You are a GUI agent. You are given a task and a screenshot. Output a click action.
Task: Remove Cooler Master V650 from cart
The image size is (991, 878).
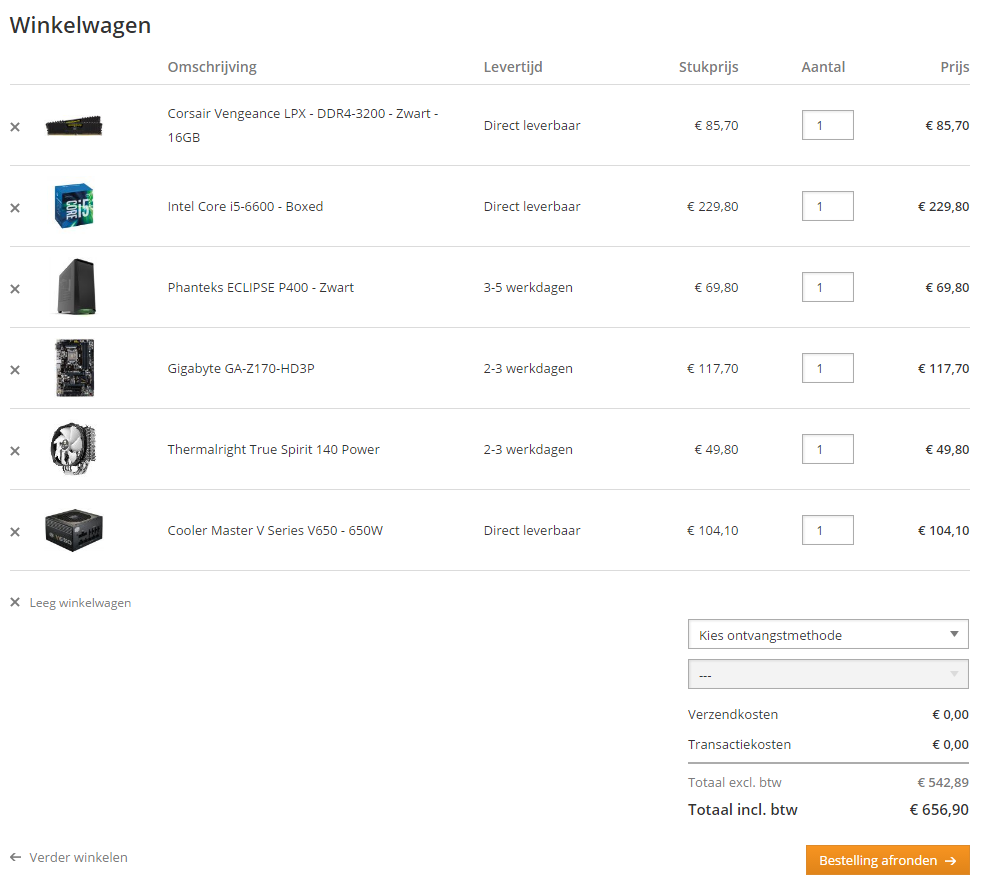click(15, 532)
